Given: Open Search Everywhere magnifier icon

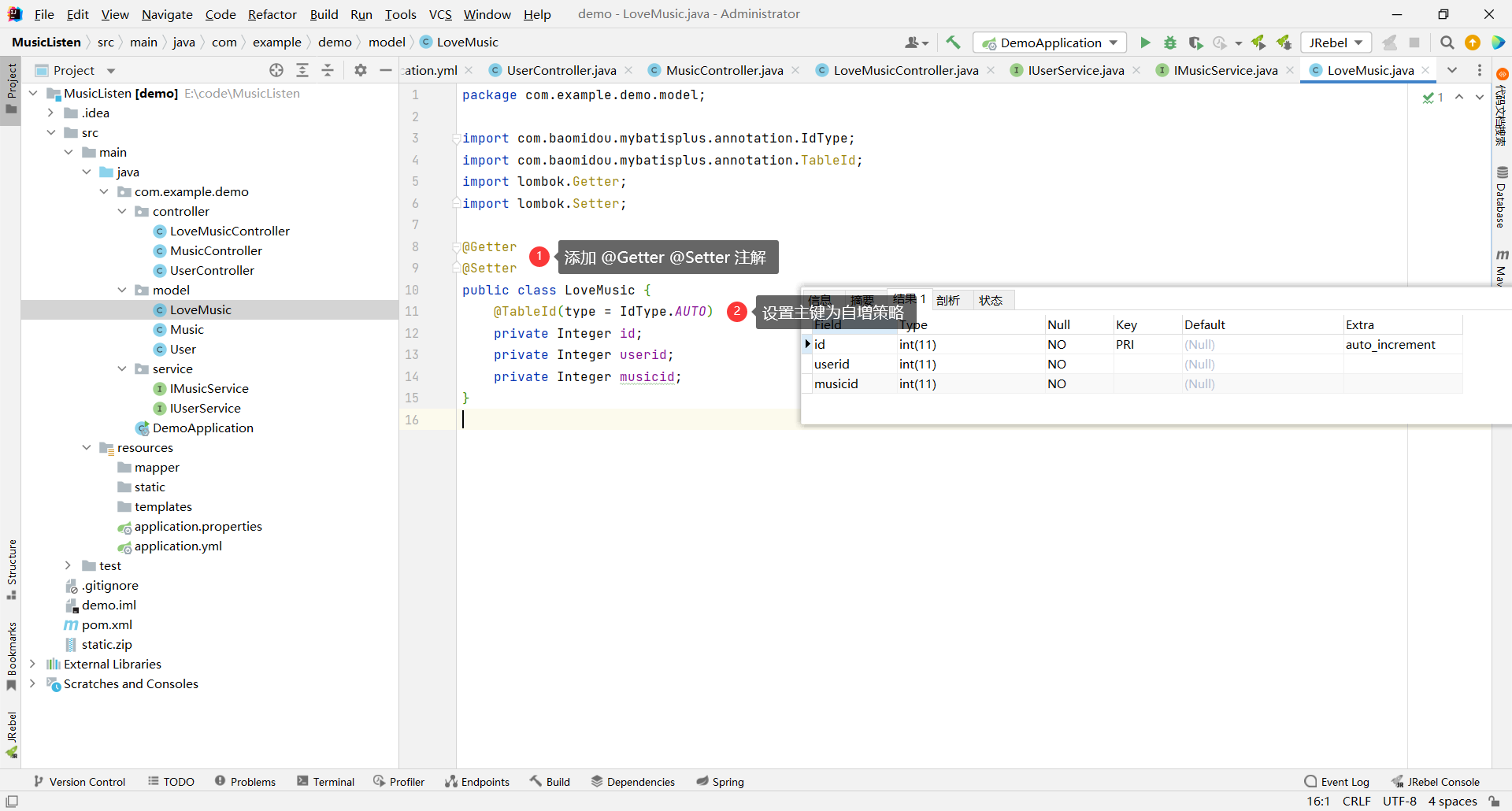Looking at the screenshot, I should [x=1447, y=43].
